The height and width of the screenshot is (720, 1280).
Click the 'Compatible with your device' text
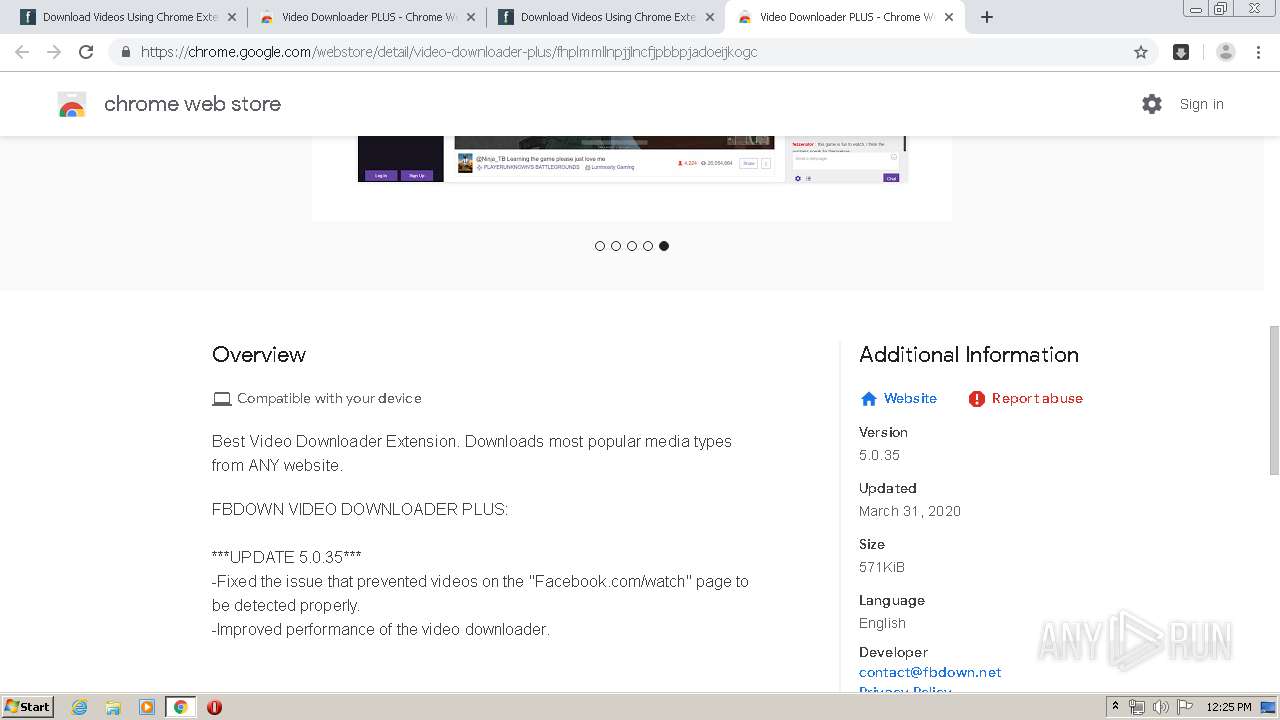329,398
